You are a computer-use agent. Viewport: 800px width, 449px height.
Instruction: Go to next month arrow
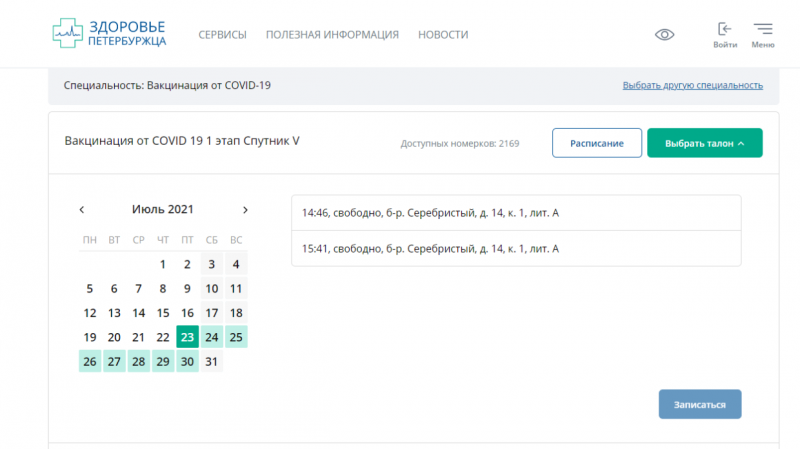[x=245, y=210]
